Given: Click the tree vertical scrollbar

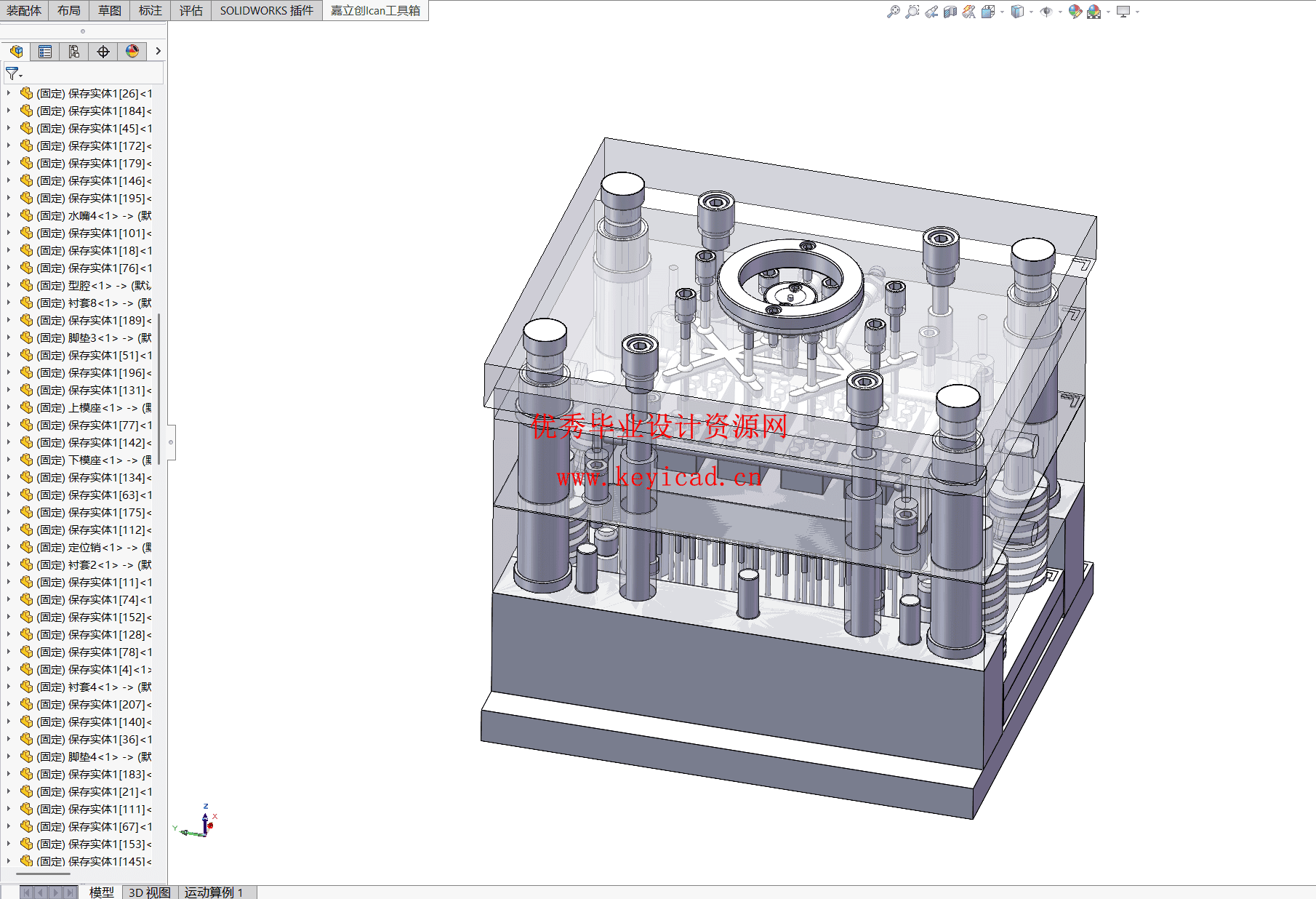Looking at the screenshot, I should pyautogui.click(x=159, y=389).
